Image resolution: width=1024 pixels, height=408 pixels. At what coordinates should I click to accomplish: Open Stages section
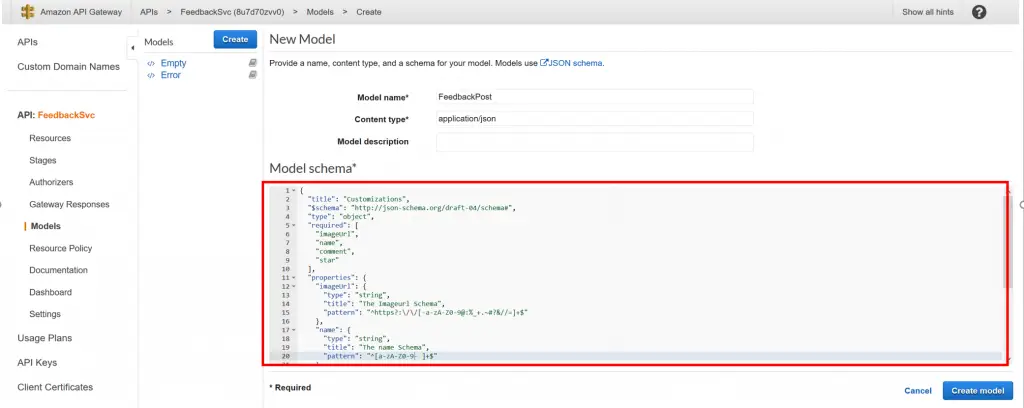[42, 160]
